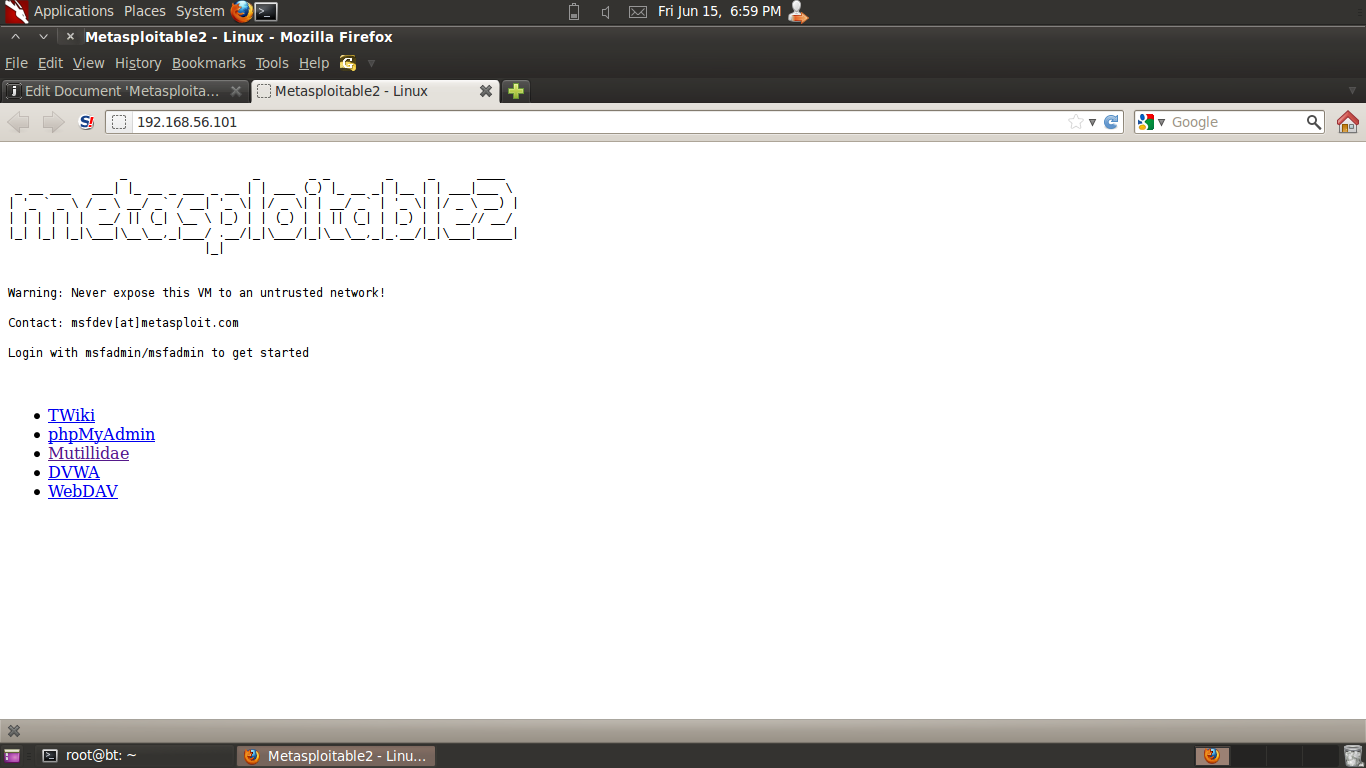The width and height of the screenshot is (1366, 768).
Task: Open the Google search engine selector dropdown
Action: click(x=1152, y=122)
